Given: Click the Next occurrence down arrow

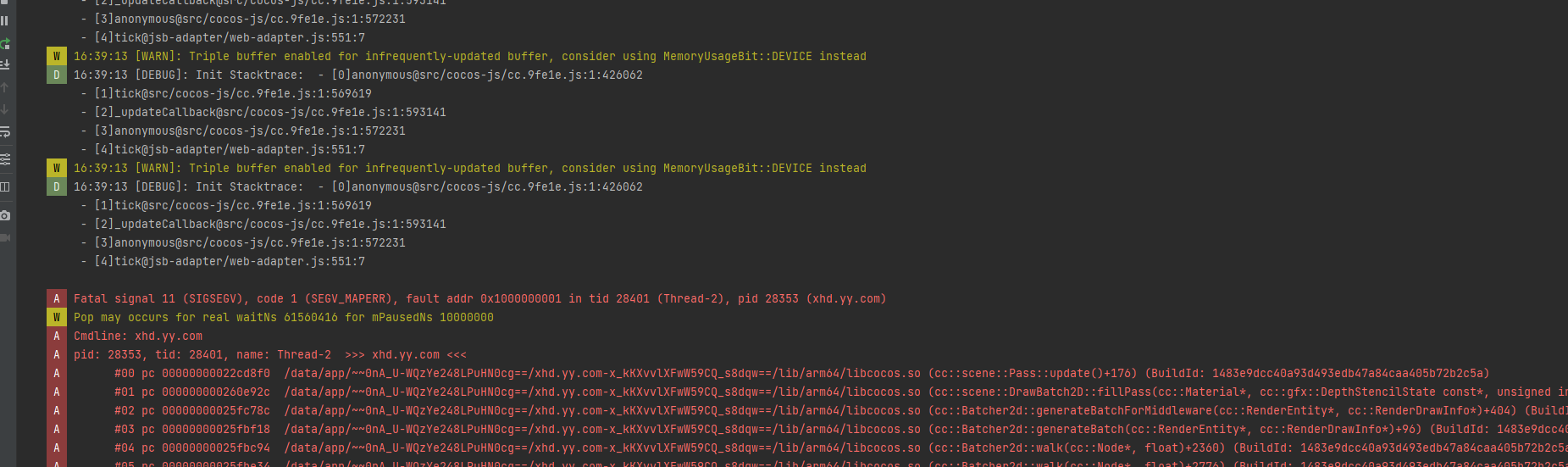Looking at the screenshot, I should (x=5, y=109).
